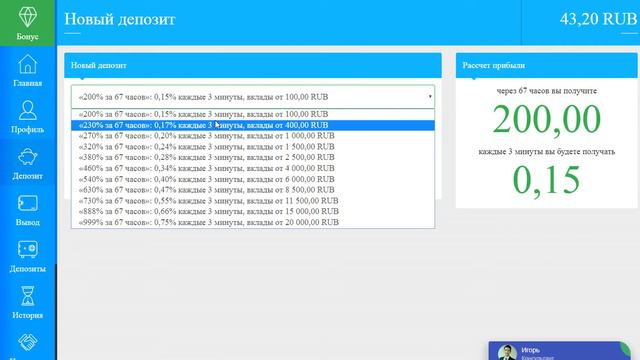
Task: Open Депозит piggy bank icon
Action: click(27, 157)
